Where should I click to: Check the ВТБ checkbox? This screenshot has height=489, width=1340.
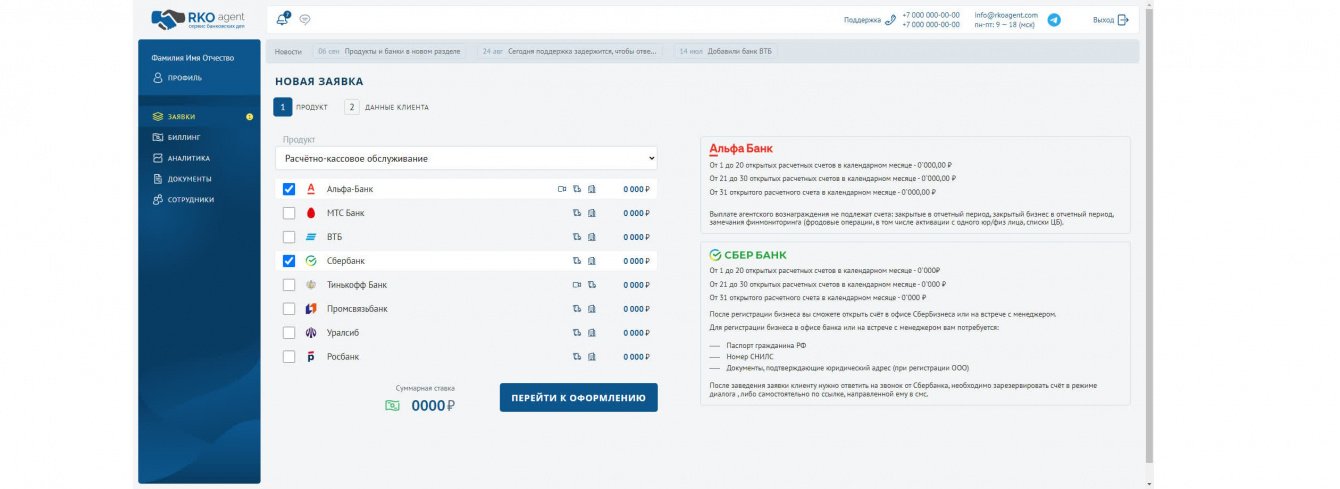click(289, 237)
